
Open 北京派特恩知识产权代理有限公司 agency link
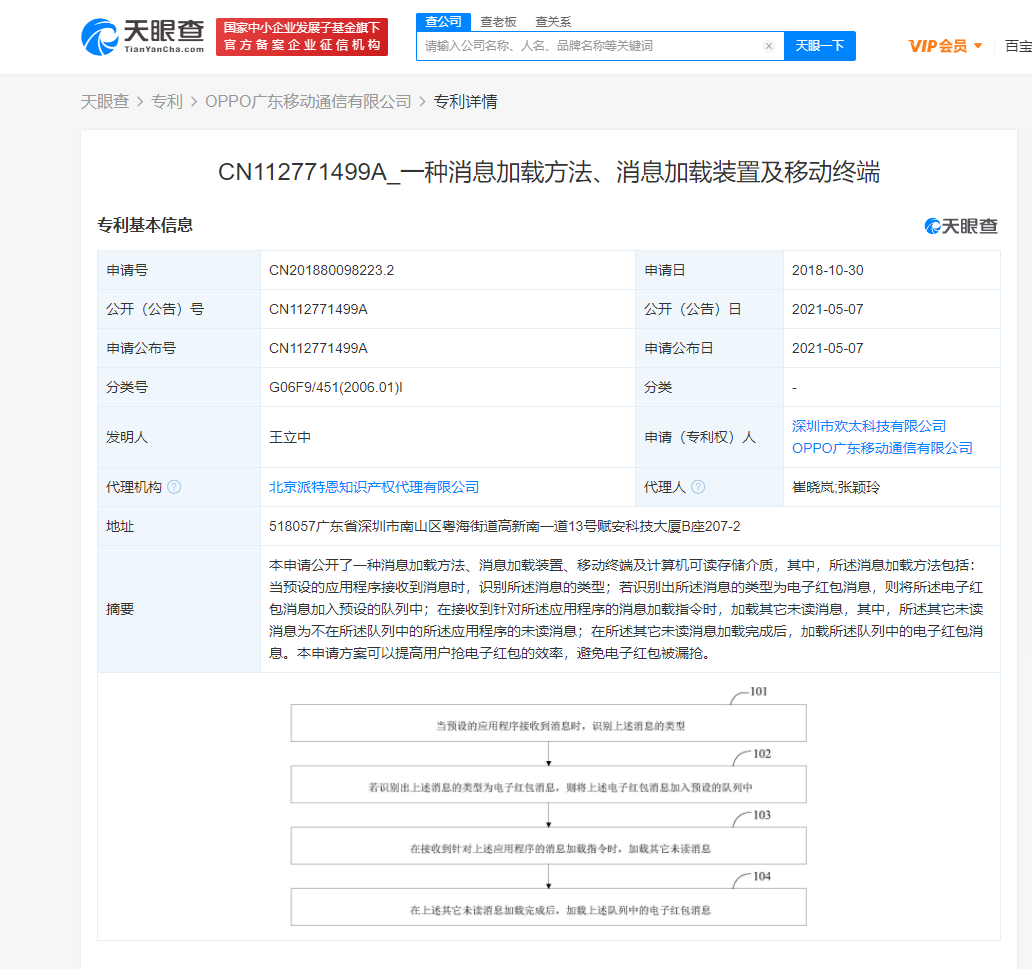pyautogui.click(x=374, y=487)
